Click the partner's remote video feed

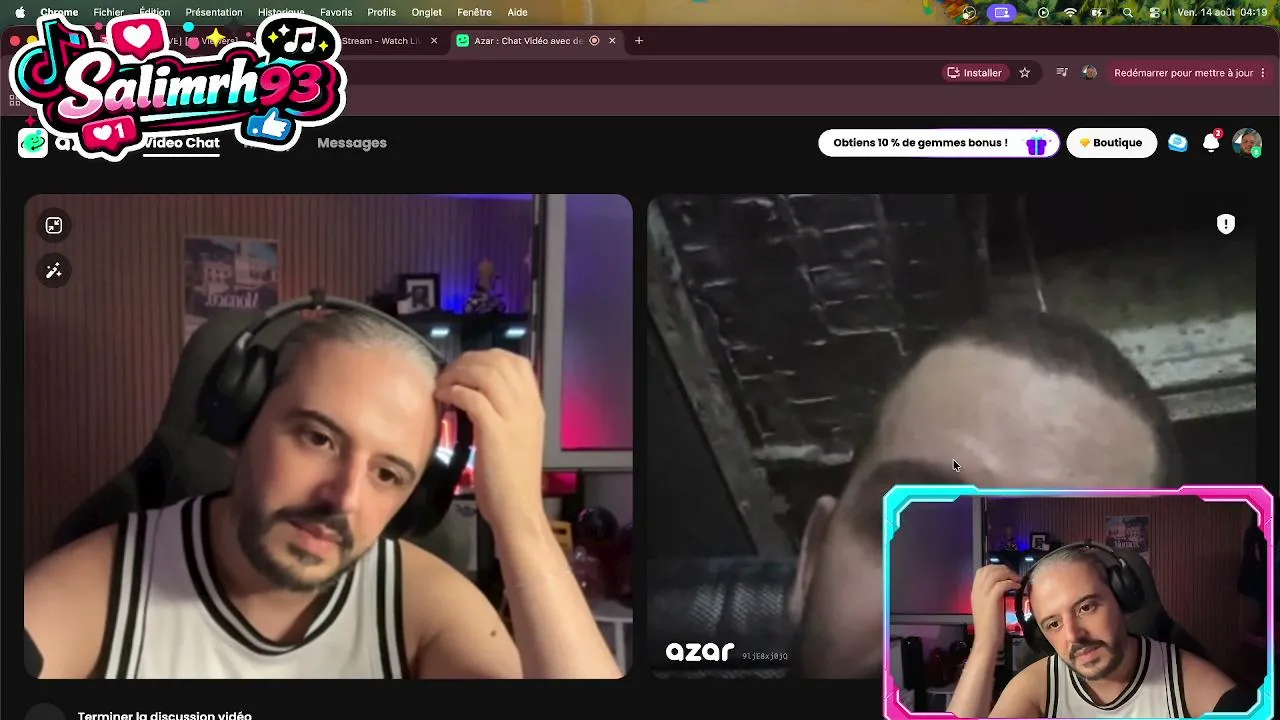(951, 436)
